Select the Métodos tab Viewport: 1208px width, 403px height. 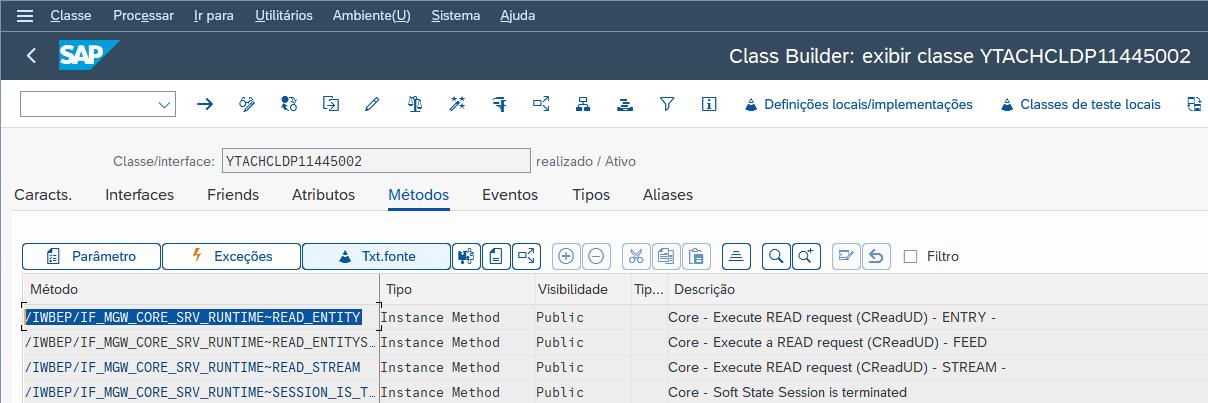point(418,195)
